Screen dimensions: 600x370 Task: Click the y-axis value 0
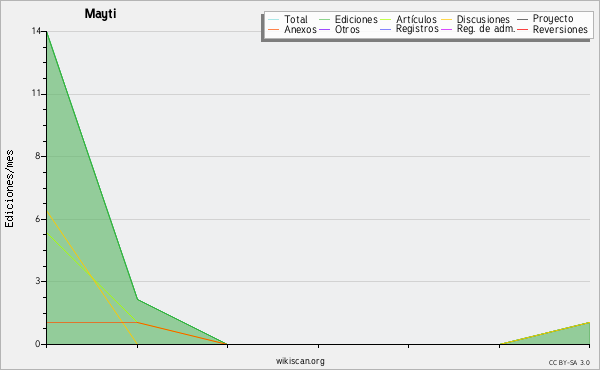click(38, 344)
